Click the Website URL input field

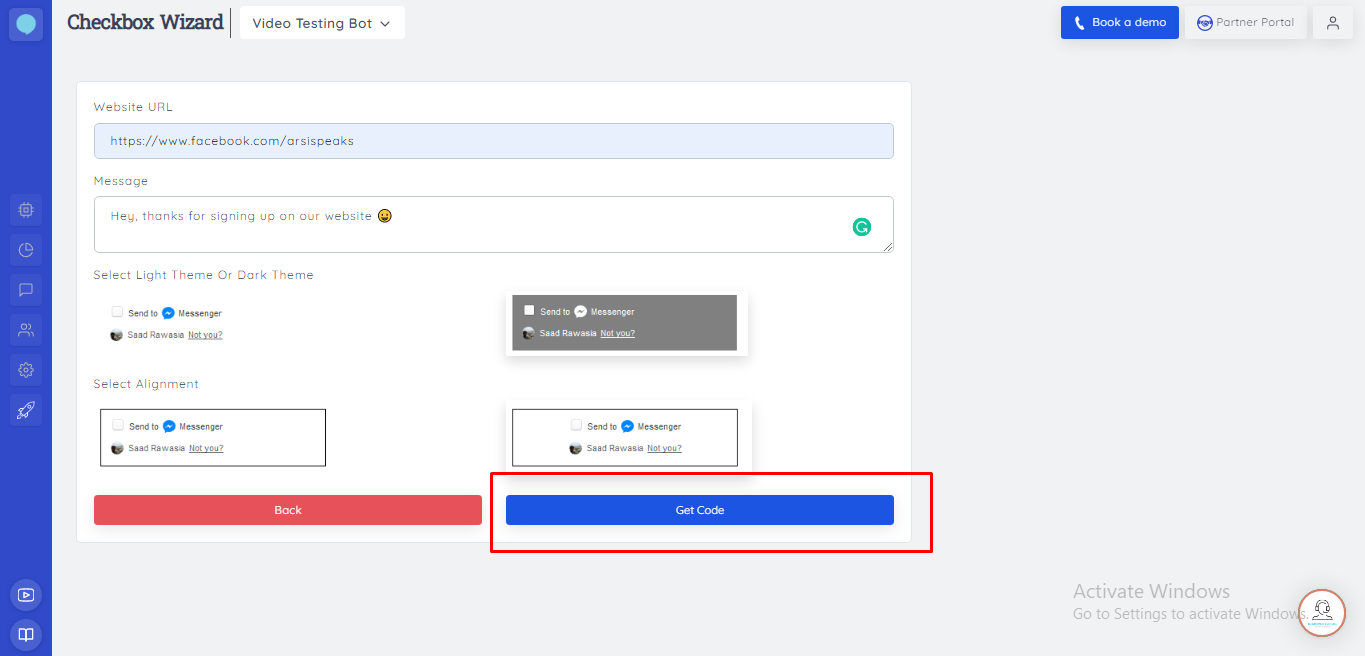494,141
